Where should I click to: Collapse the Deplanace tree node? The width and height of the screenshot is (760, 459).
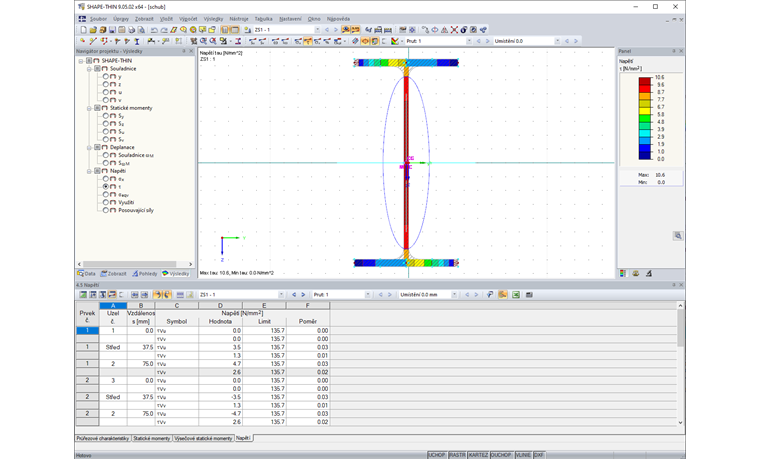click(x=89, y=147)
